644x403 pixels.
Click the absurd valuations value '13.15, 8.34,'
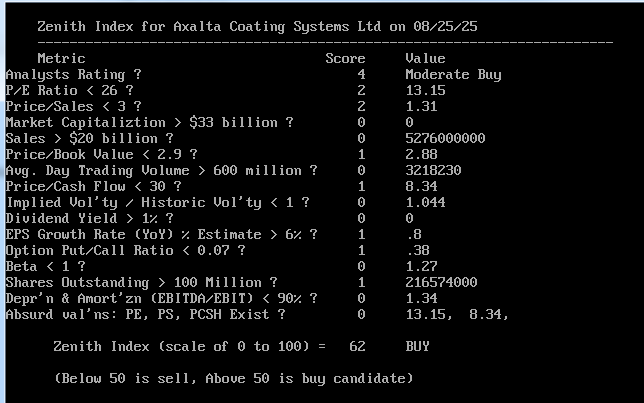[x=457, y=315]
